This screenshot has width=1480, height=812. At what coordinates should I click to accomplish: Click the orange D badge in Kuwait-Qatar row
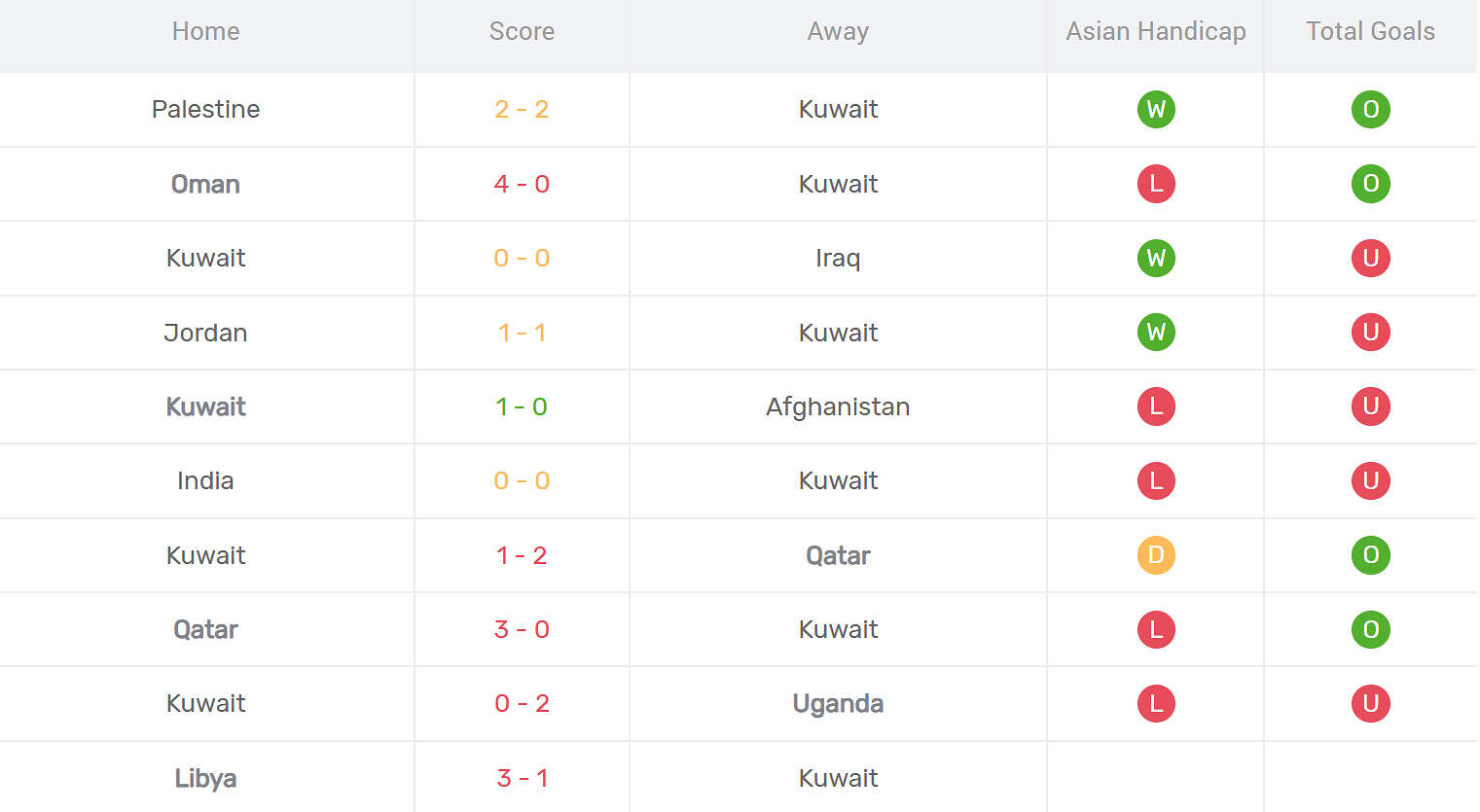tap(1156, 555)
